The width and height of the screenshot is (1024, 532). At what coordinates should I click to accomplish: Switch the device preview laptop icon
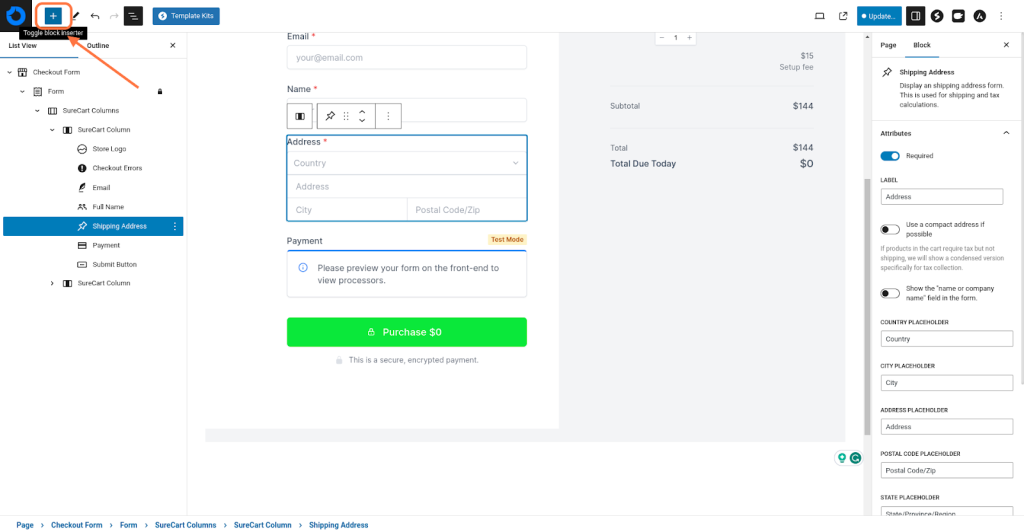click(x=820, y=16)
